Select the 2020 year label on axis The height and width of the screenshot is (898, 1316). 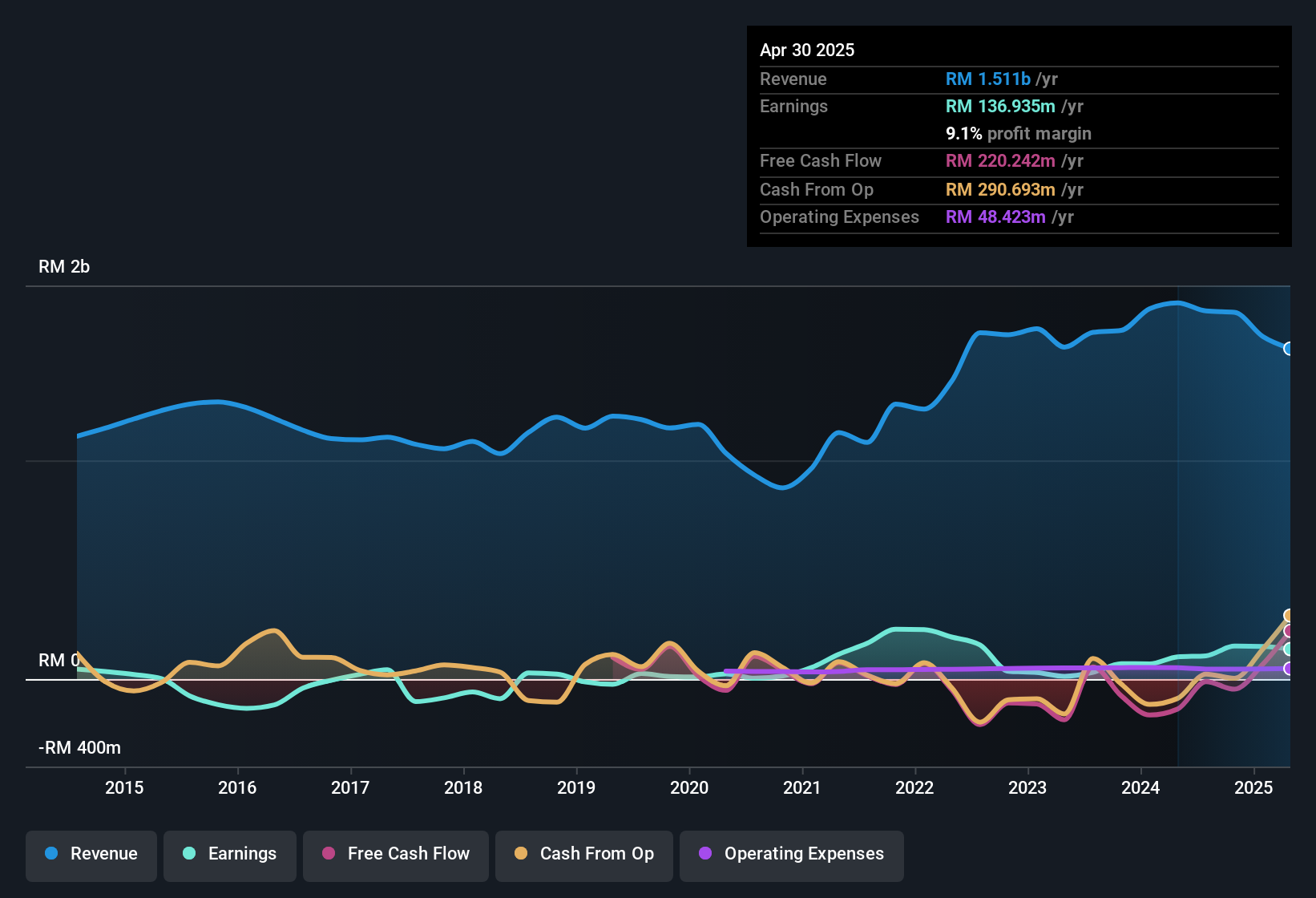click(689, 787)
